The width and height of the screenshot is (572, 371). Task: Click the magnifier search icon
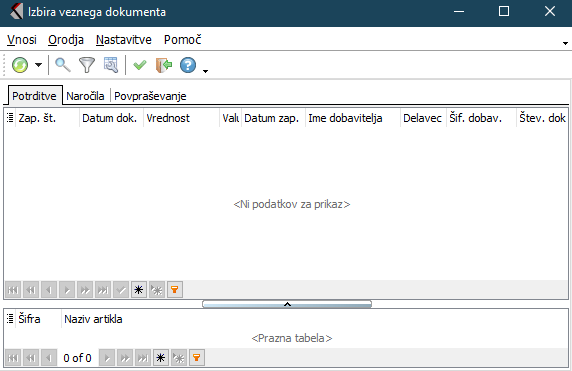[63, 65]
